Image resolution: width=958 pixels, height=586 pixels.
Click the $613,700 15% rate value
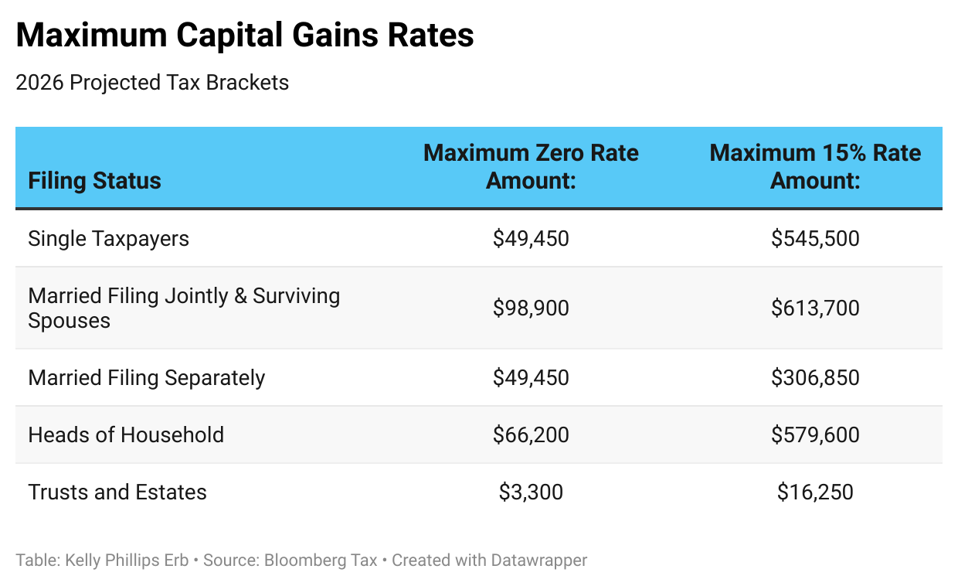[x=814, y=308]
